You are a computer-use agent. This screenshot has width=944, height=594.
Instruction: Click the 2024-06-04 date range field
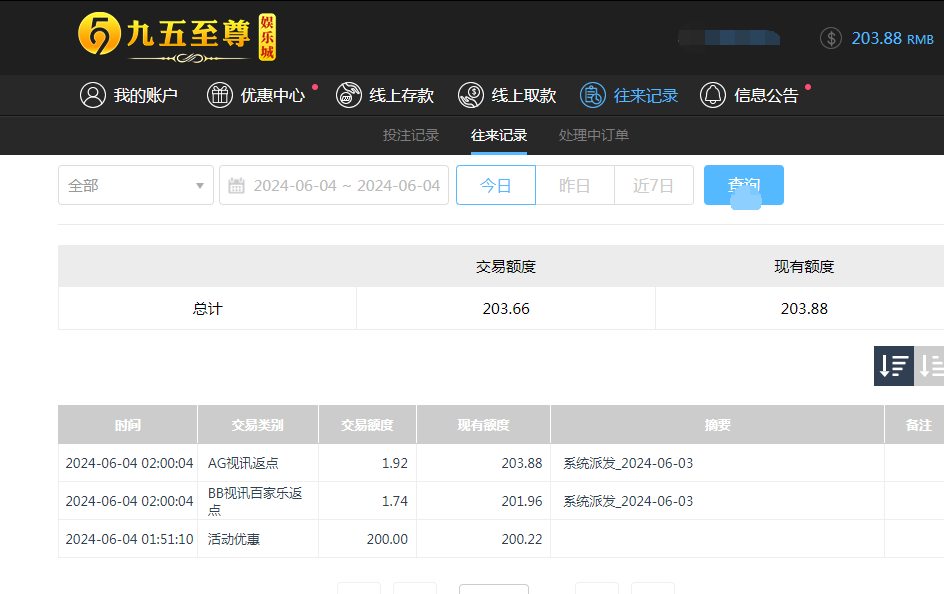[x=346, y=185]
